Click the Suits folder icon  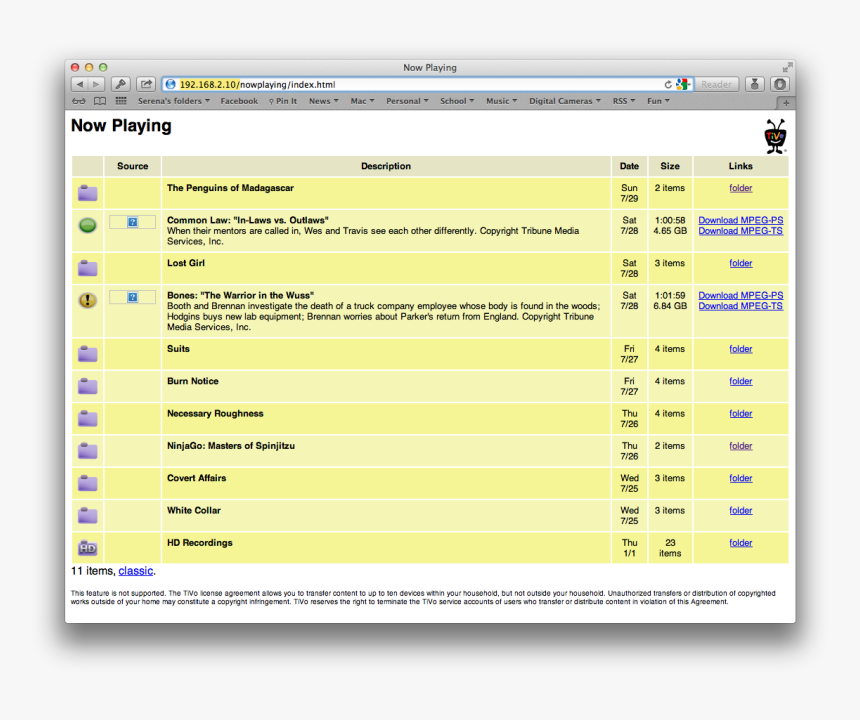(88, 354)
